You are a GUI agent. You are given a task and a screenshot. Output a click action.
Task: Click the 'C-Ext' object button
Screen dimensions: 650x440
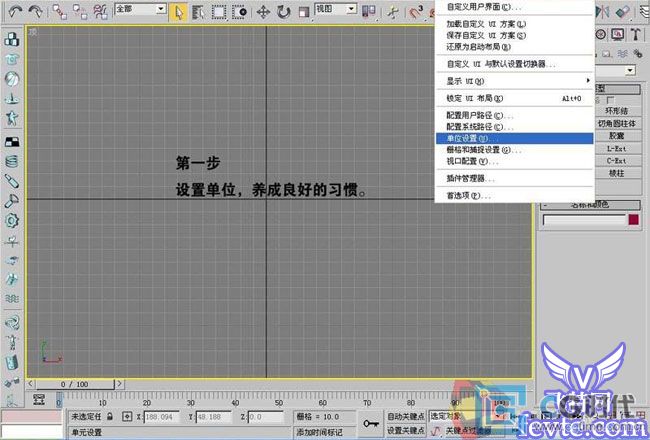pyautogui.click(x=616, y=160)
